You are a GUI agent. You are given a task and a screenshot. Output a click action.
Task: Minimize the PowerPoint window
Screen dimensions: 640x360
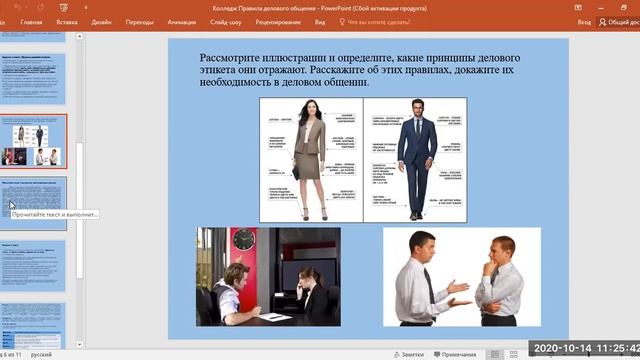pyautogui.click(x=601, y=8)
